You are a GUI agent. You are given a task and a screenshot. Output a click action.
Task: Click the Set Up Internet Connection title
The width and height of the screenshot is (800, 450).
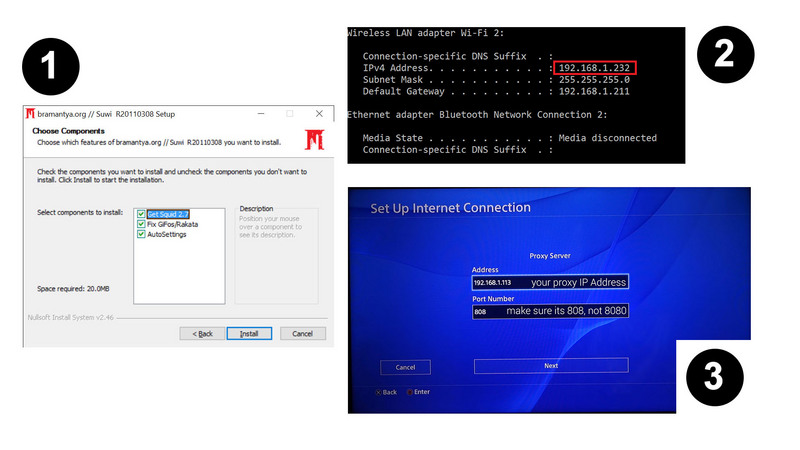(x=451, y=208)
